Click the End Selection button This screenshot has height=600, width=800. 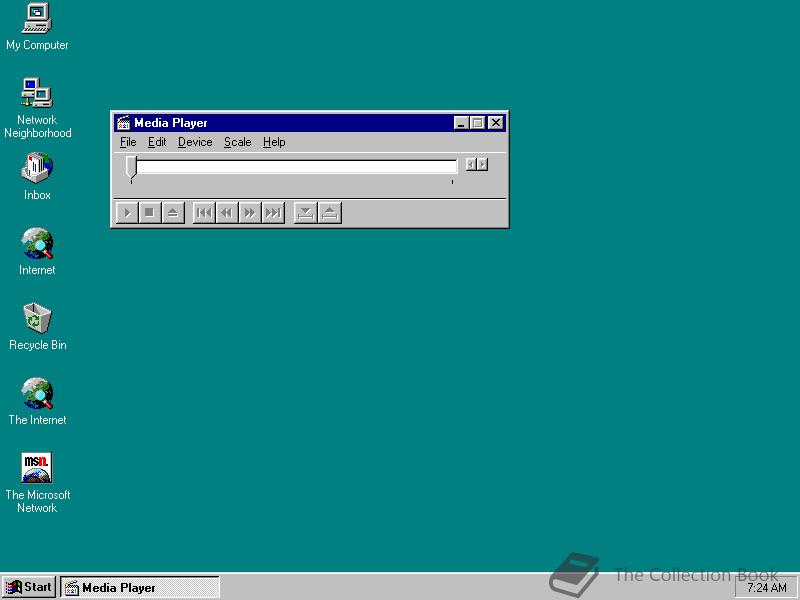click(x=330, y=213)
